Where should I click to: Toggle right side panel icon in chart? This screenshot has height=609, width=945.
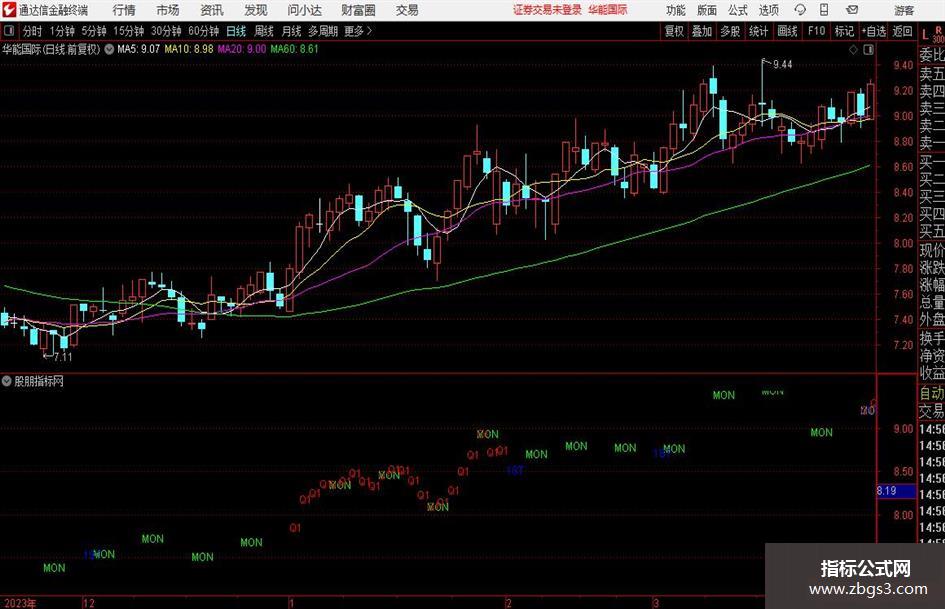click(868, 50)
